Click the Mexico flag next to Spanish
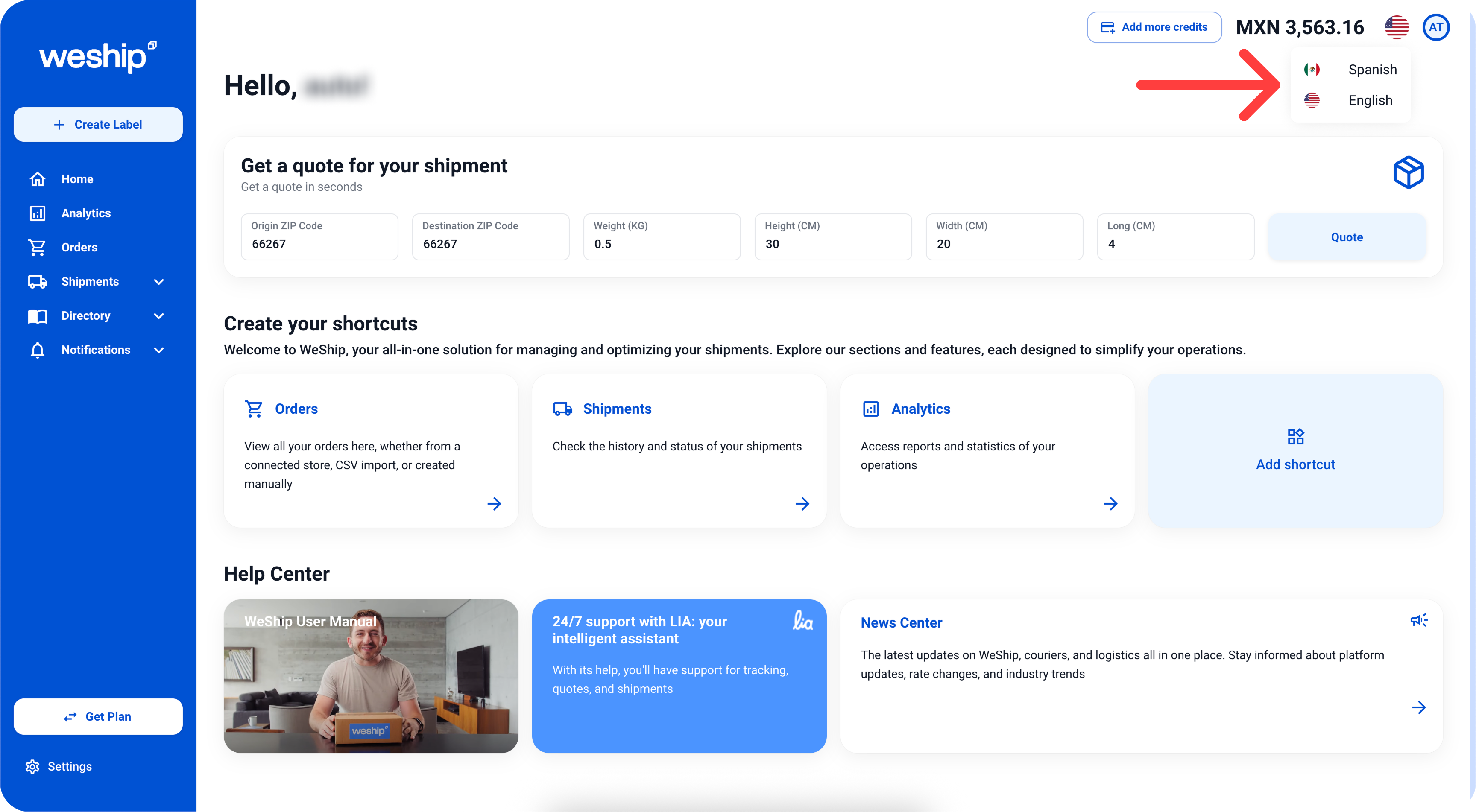Image resolution: width=1476 pixels, height=812 pixels. [x=1312, y=70]
